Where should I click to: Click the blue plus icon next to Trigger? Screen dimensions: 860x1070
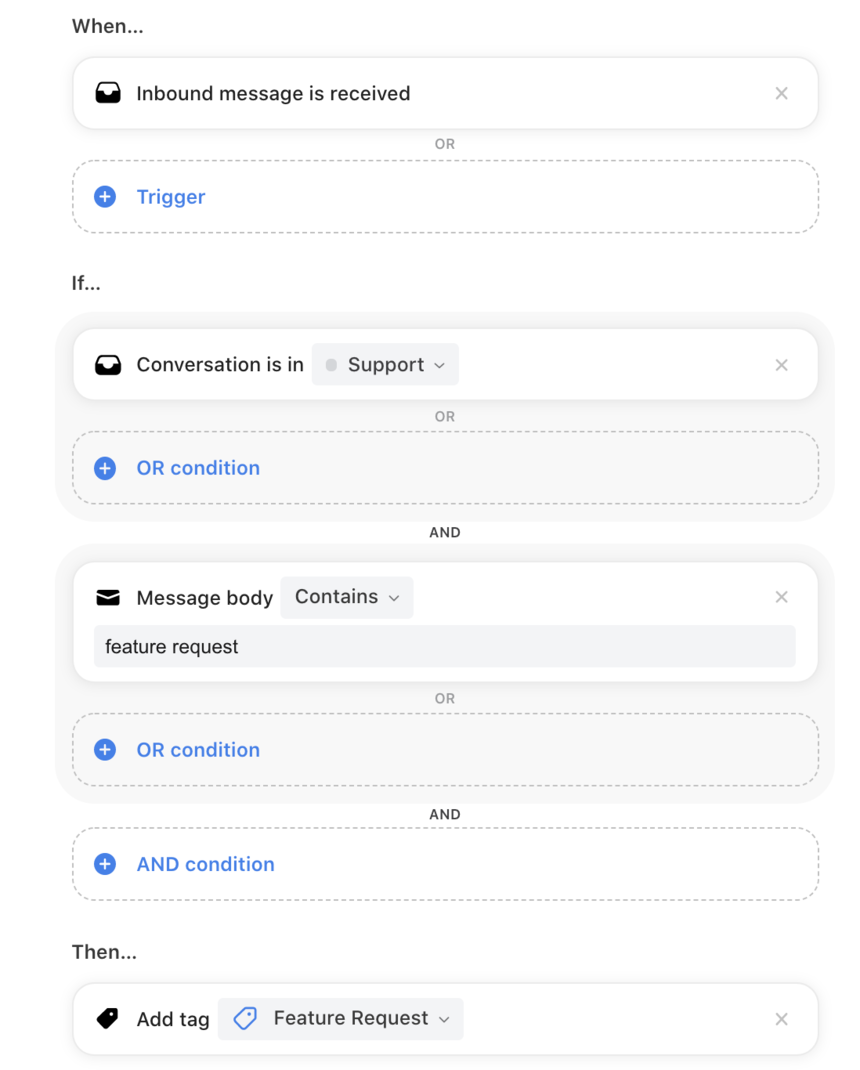[x=104, y=197]
